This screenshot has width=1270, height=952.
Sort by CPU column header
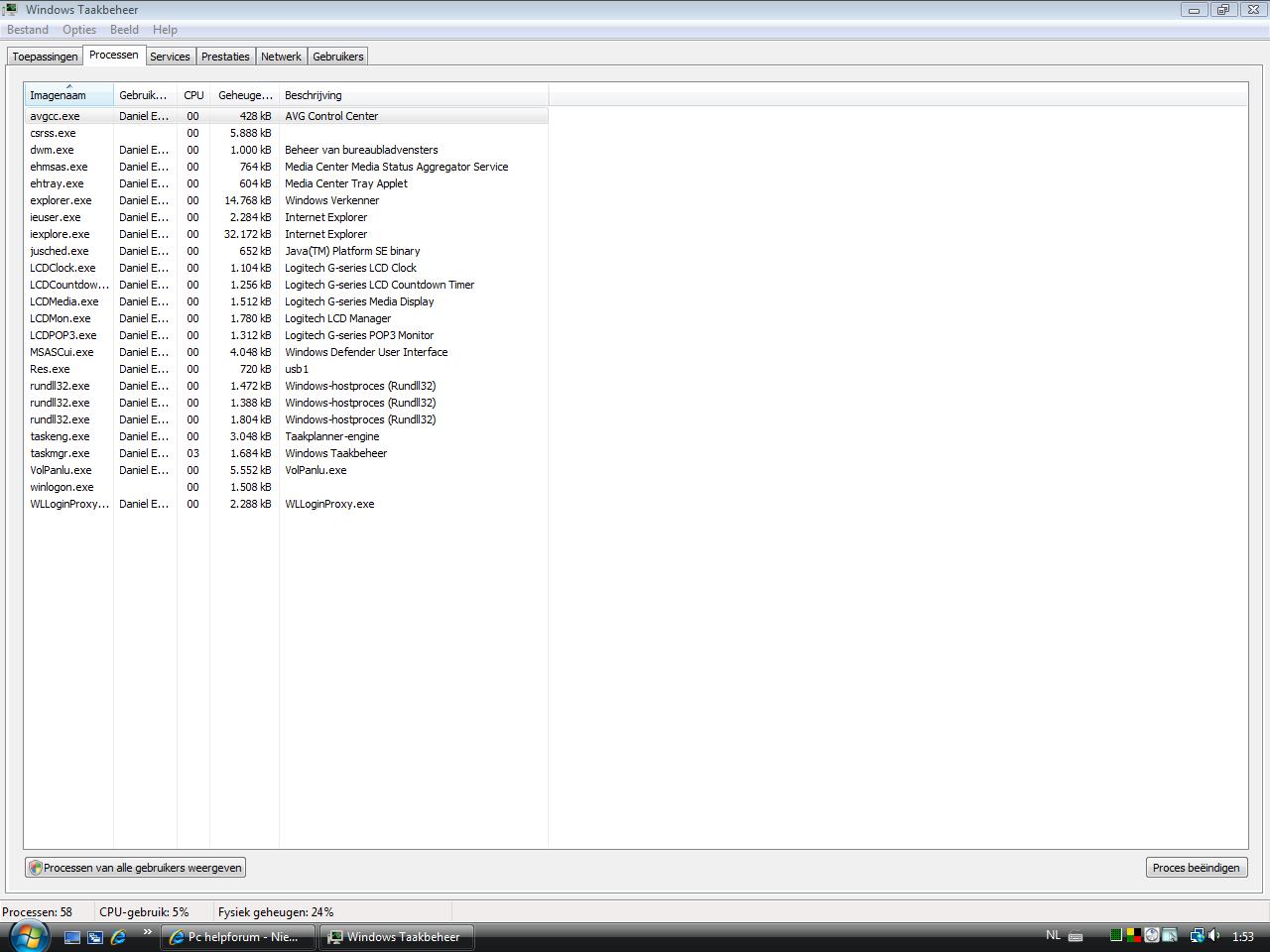pyautogui.click(x=193, y=95)
